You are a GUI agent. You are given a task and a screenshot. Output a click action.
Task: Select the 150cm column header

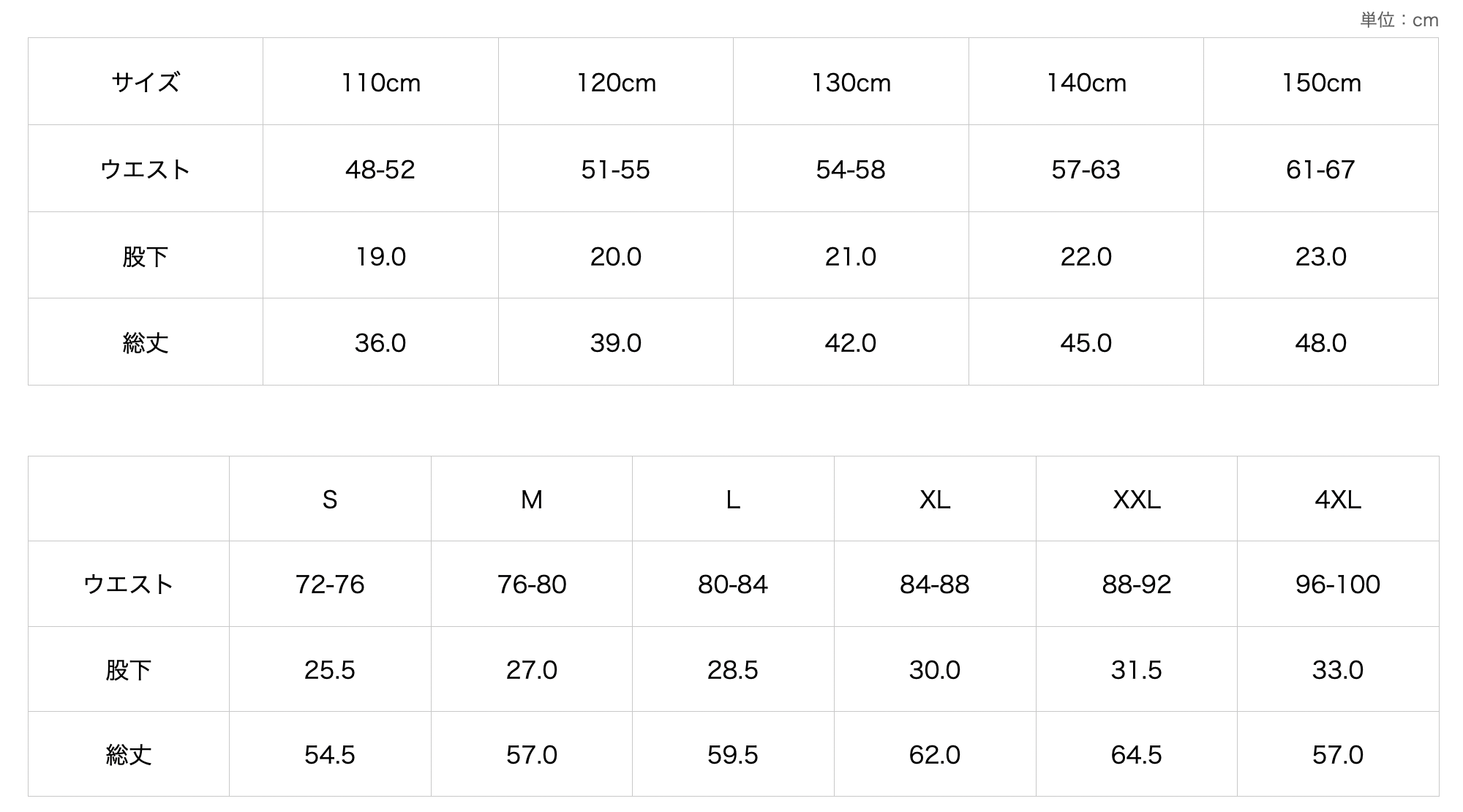pos(1321,83)
